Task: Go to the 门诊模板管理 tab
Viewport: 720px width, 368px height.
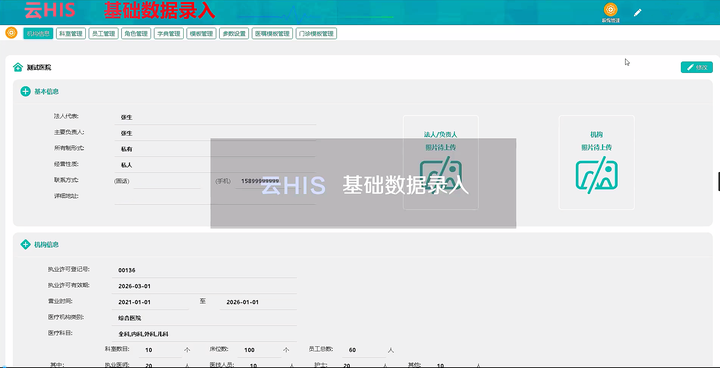Action: pyautogui.click(x=316, y=34)
